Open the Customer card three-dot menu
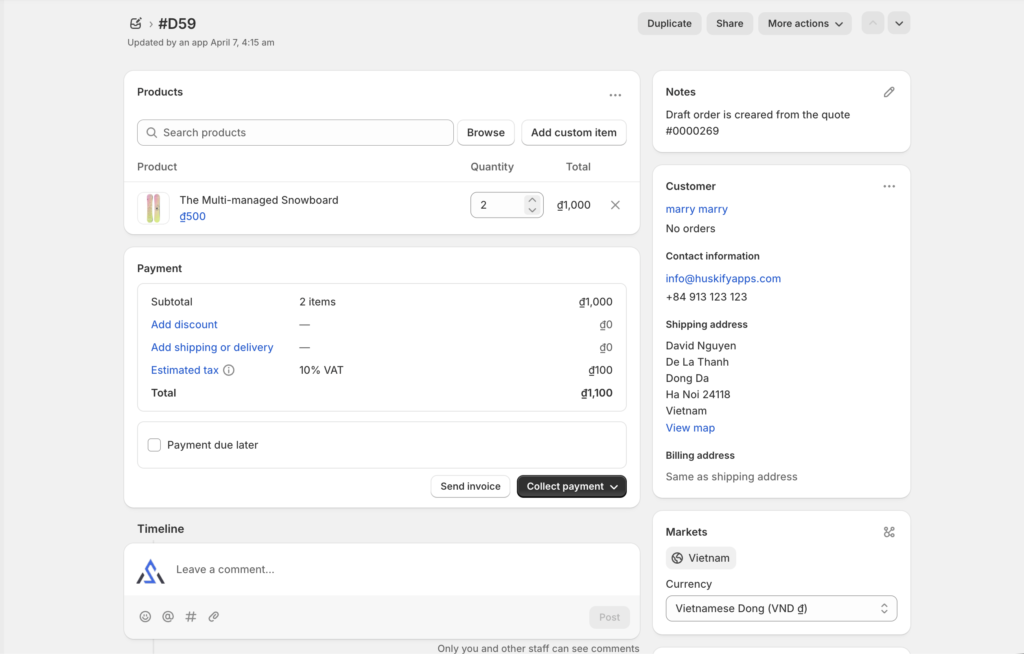 click(889, 186)
